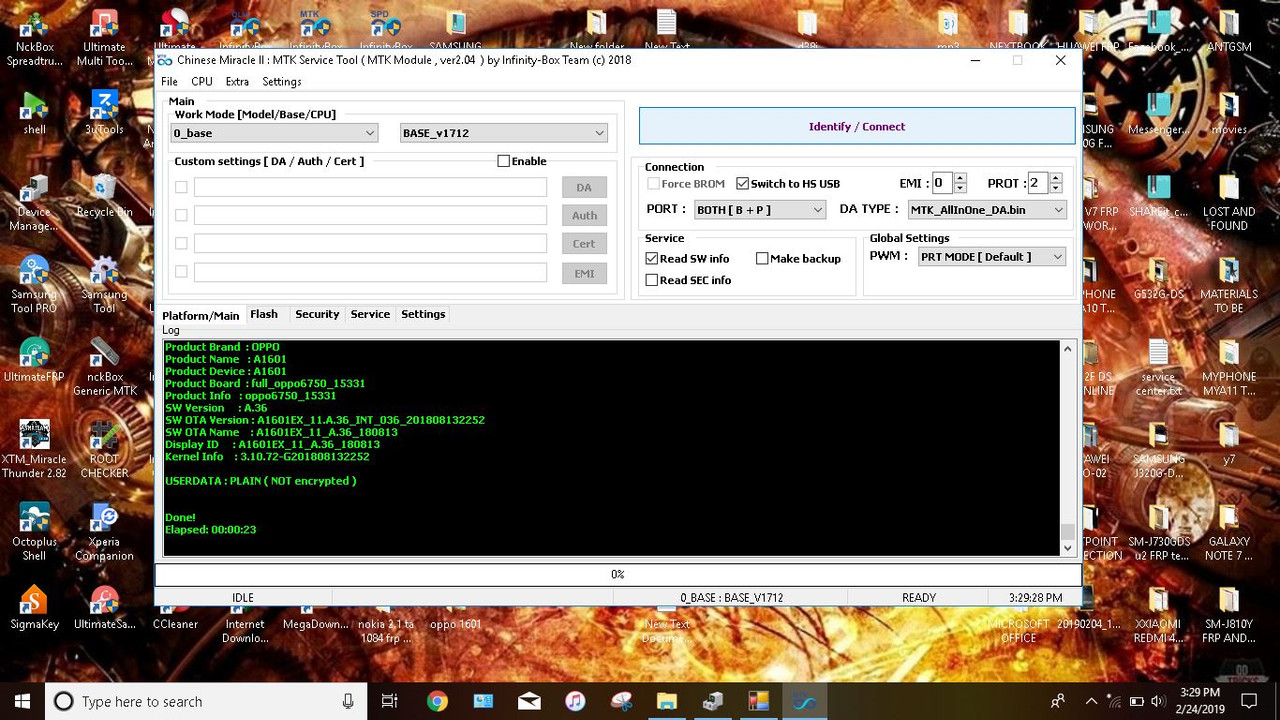This screenshot has width=1280, height=720.
Task: Open the File menu
Action: pyautogui.click(x=169, y=82)
